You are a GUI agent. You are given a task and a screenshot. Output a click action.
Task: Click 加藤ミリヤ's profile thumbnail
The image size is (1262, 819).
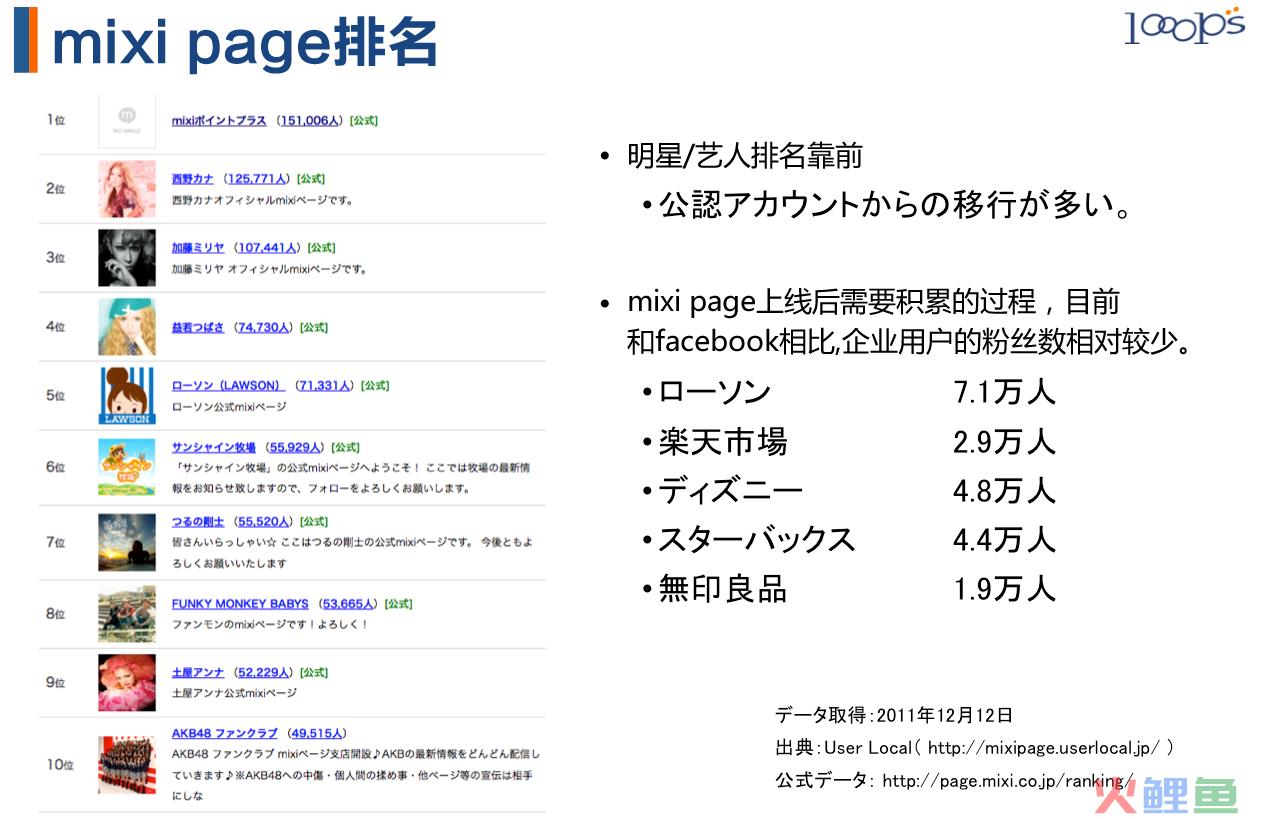click(127, 258)
